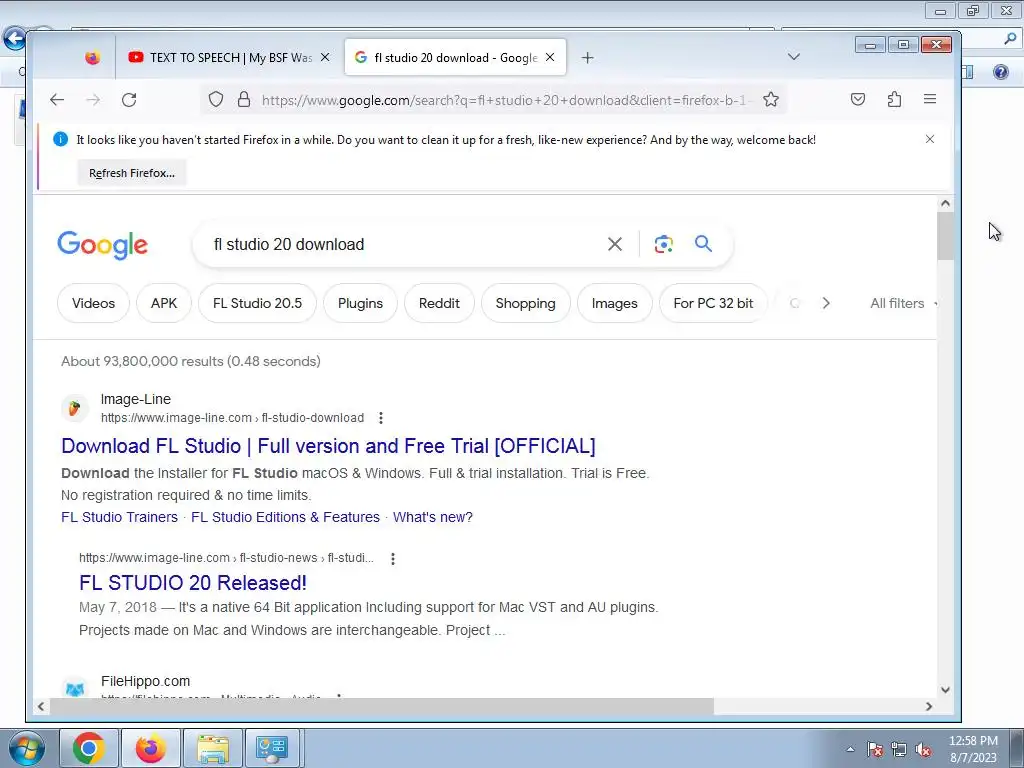The image size is (1024, 768).
Task: Open the FL STUDIO 20 Released! link
Action: [x=193, y=583]
